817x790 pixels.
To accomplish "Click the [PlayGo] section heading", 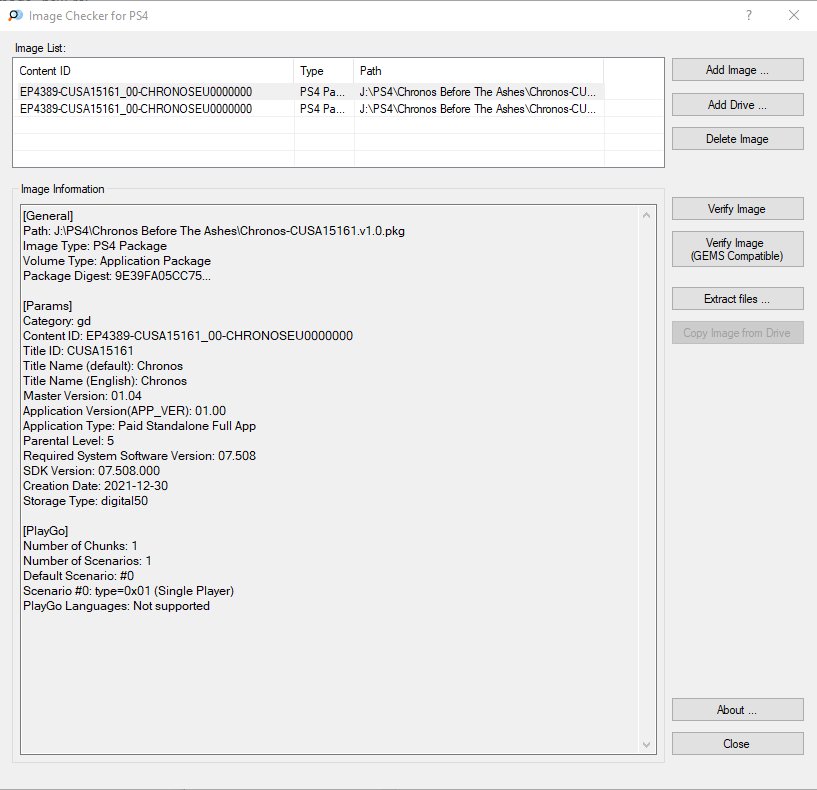I will pyautogui.click(x=45, y=531).
